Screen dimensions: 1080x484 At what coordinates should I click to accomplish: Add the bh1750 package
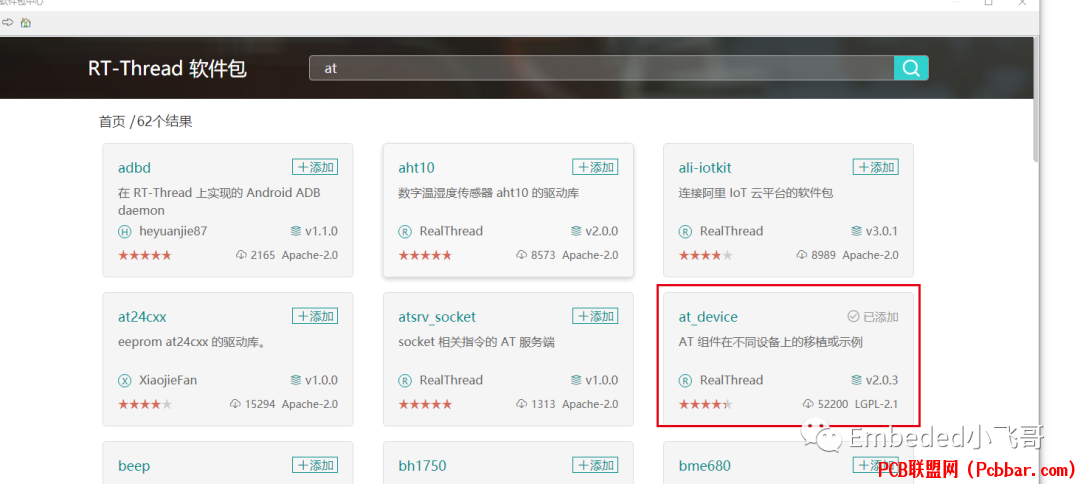click(x=595, y=465)
